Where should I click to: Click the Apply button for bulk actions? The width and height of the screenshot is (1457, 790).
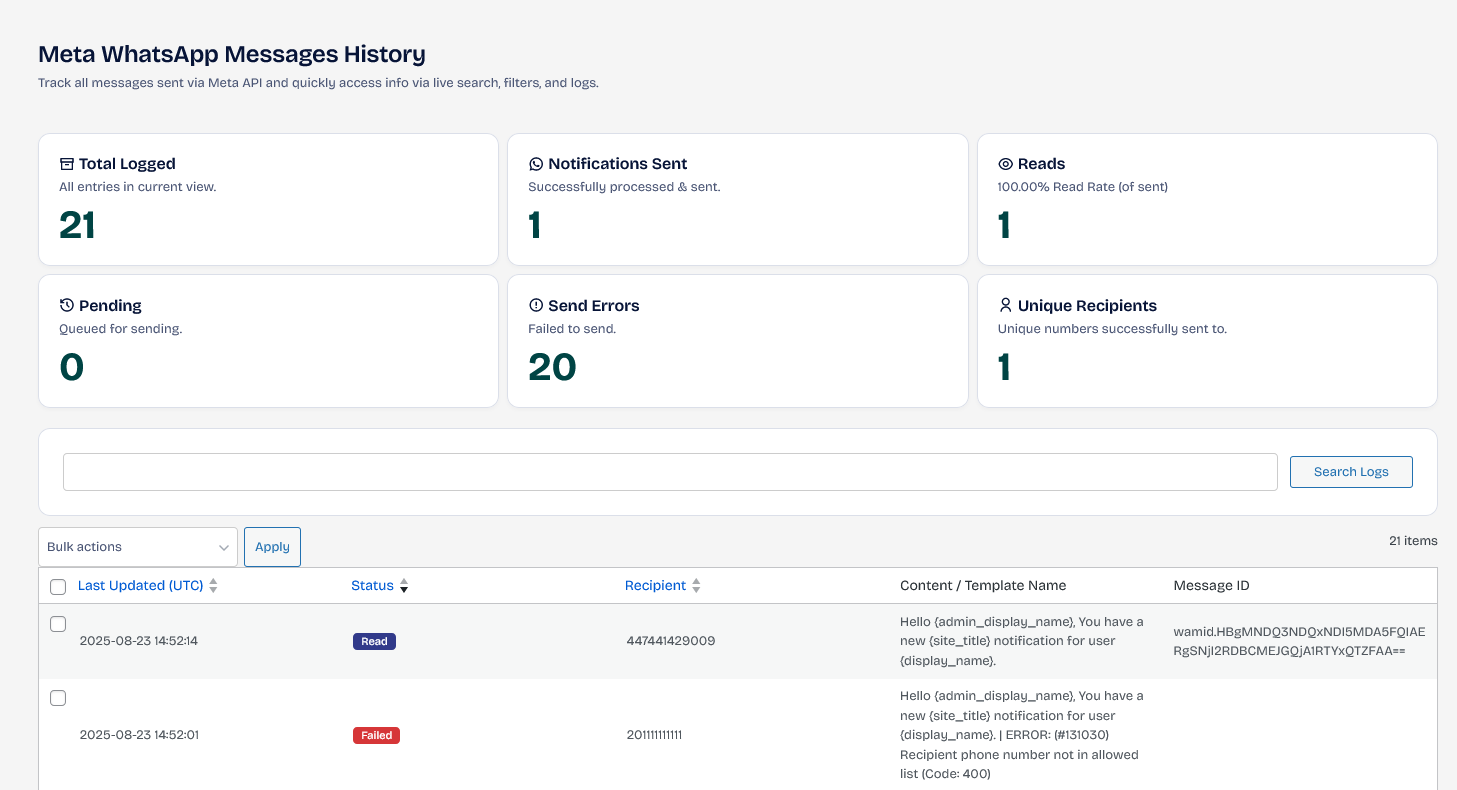pos(272,547)
